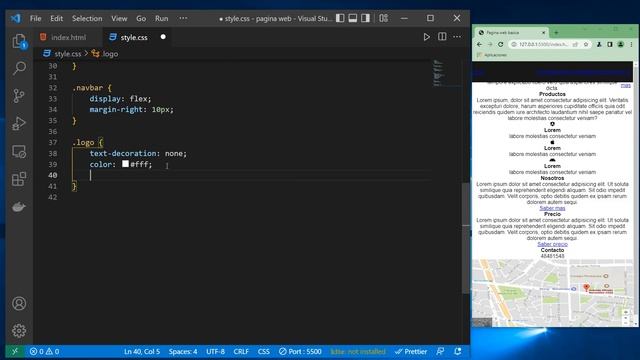The height and width of the screenshot is (360, 640).
Task: Open the File menu
Action: pyautogui.click(x=36, y=18)
